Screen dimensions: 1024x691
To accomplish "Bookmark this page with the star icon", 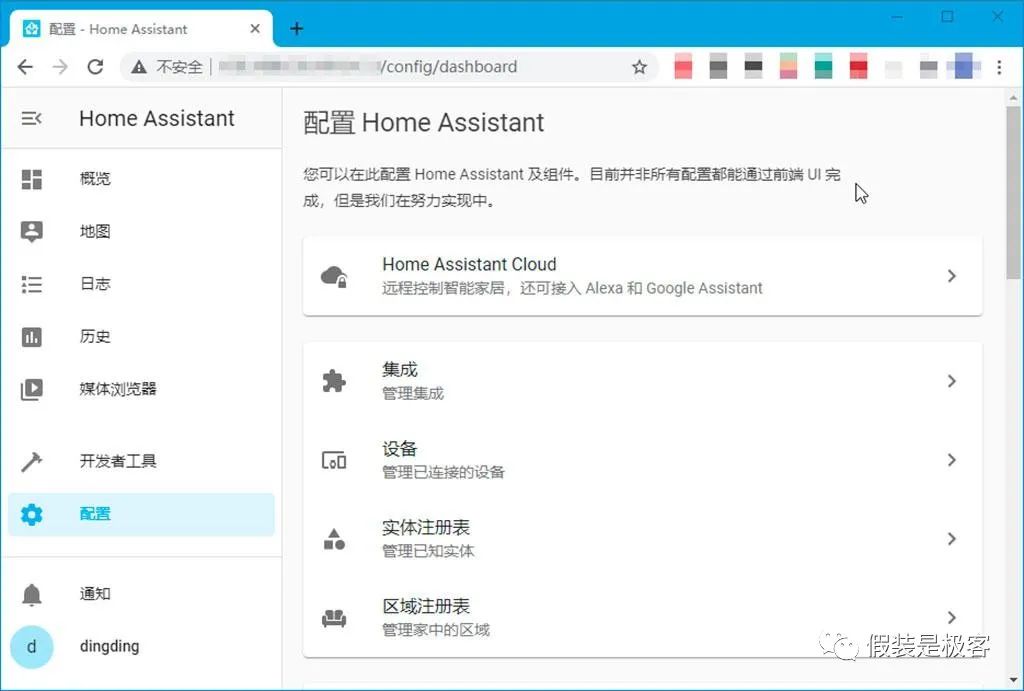I will (639, 67).
